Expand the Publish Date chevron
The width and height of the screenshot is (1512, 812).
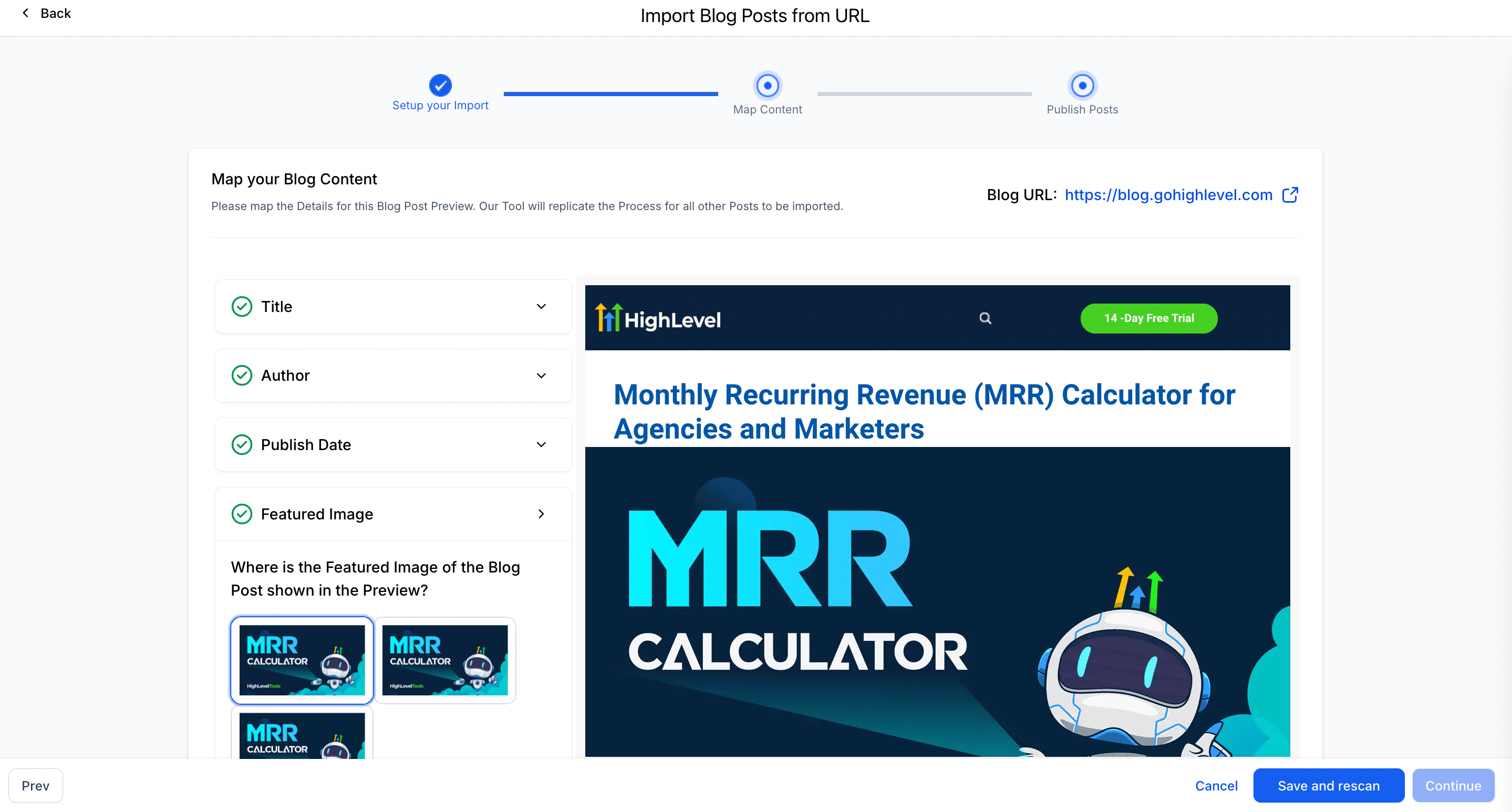coord(541,445)
